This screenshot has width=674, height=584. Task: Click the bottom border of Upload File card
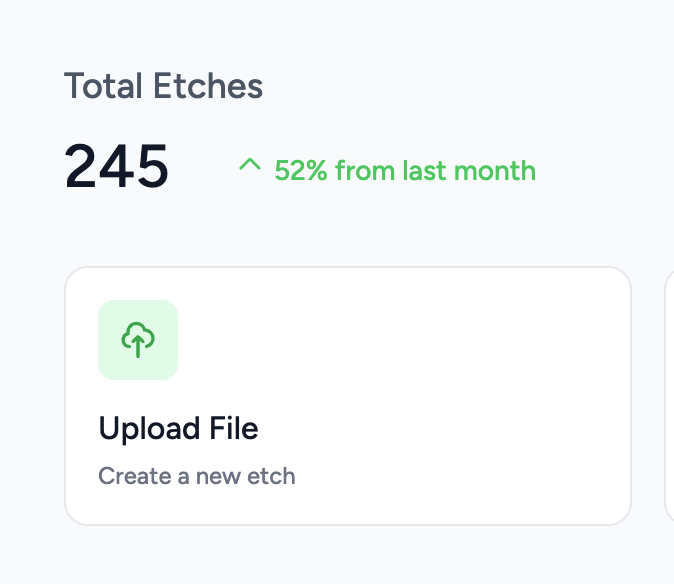[347, 523]
